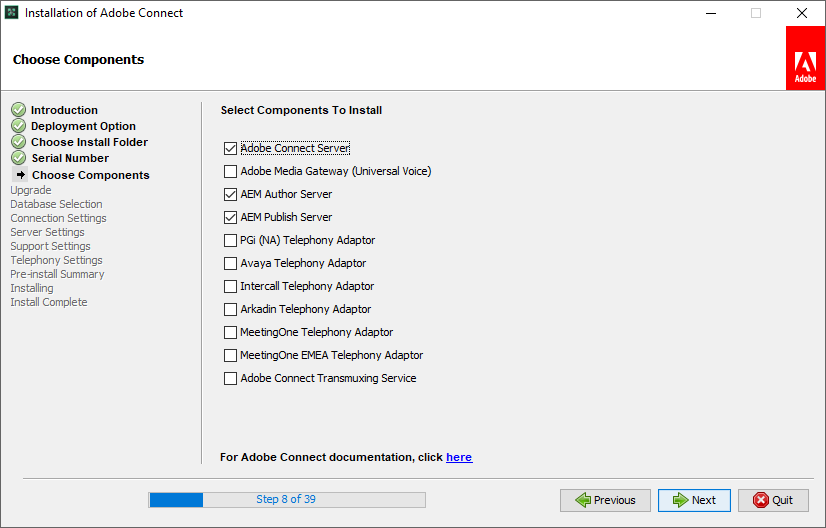Click the Upgrade step in sidebar
The height and width of the screenshot is (528, 826).
(x=31, y=190)
